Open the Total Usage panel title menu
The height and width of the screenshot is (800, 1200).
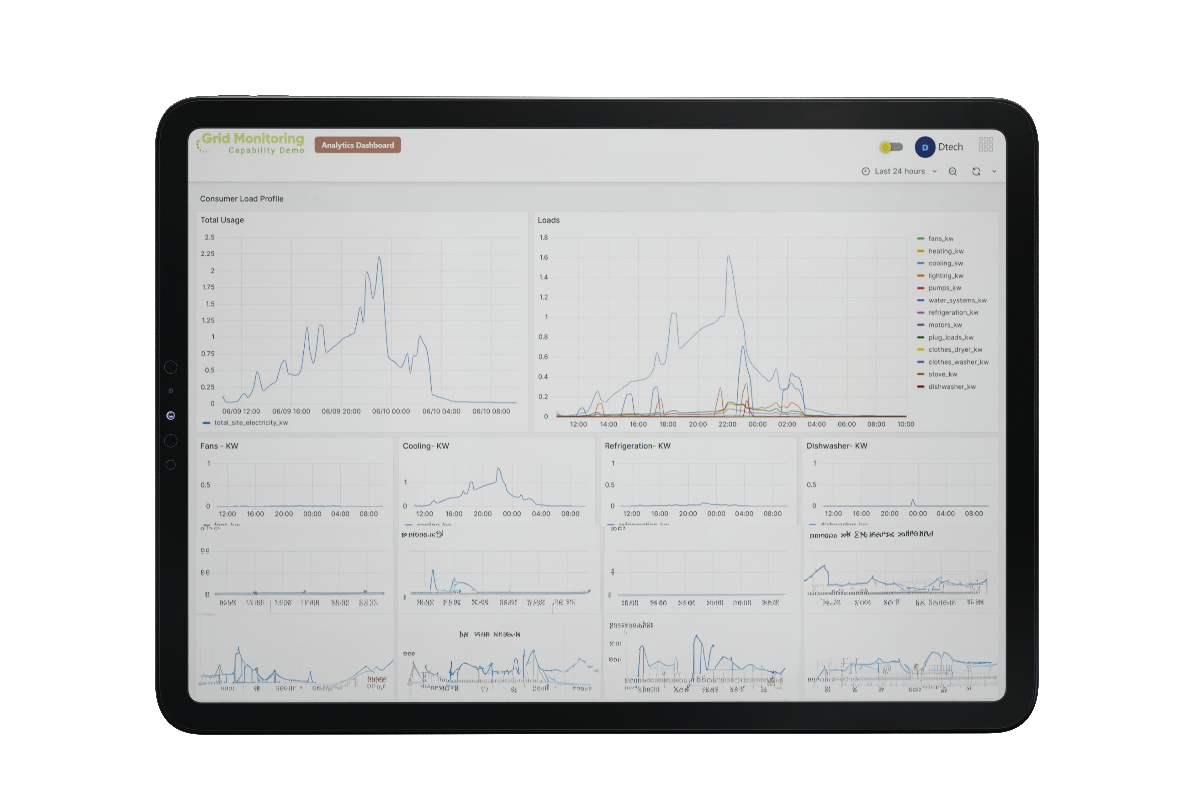click(x=222, y=220)
